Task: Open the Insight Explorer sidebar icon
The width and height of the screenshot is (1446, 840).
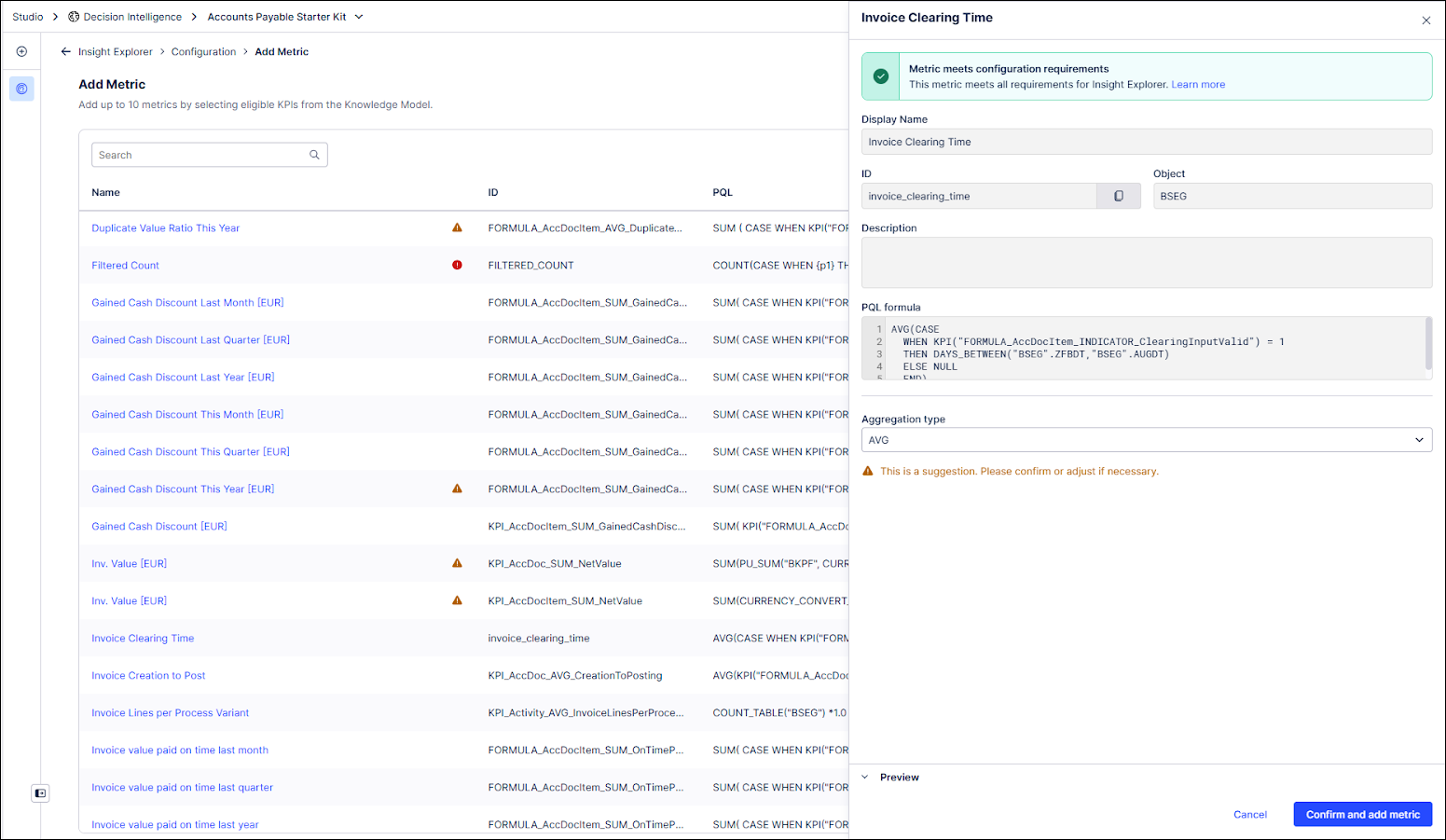Action: tap(21, 89)
